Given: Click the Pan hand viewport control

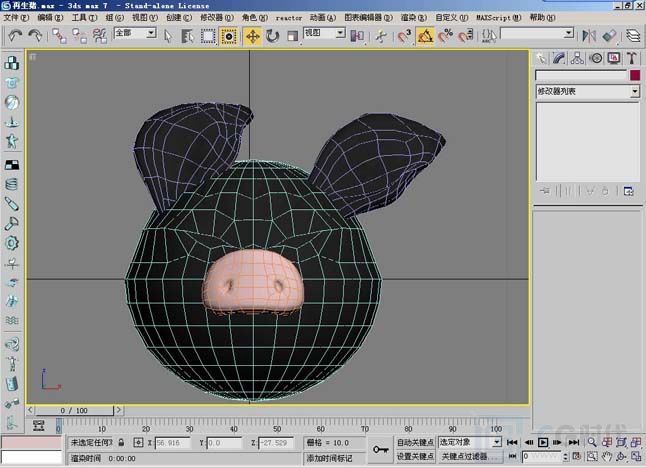Looking at the screenshot, I should (x=606, y=456).
